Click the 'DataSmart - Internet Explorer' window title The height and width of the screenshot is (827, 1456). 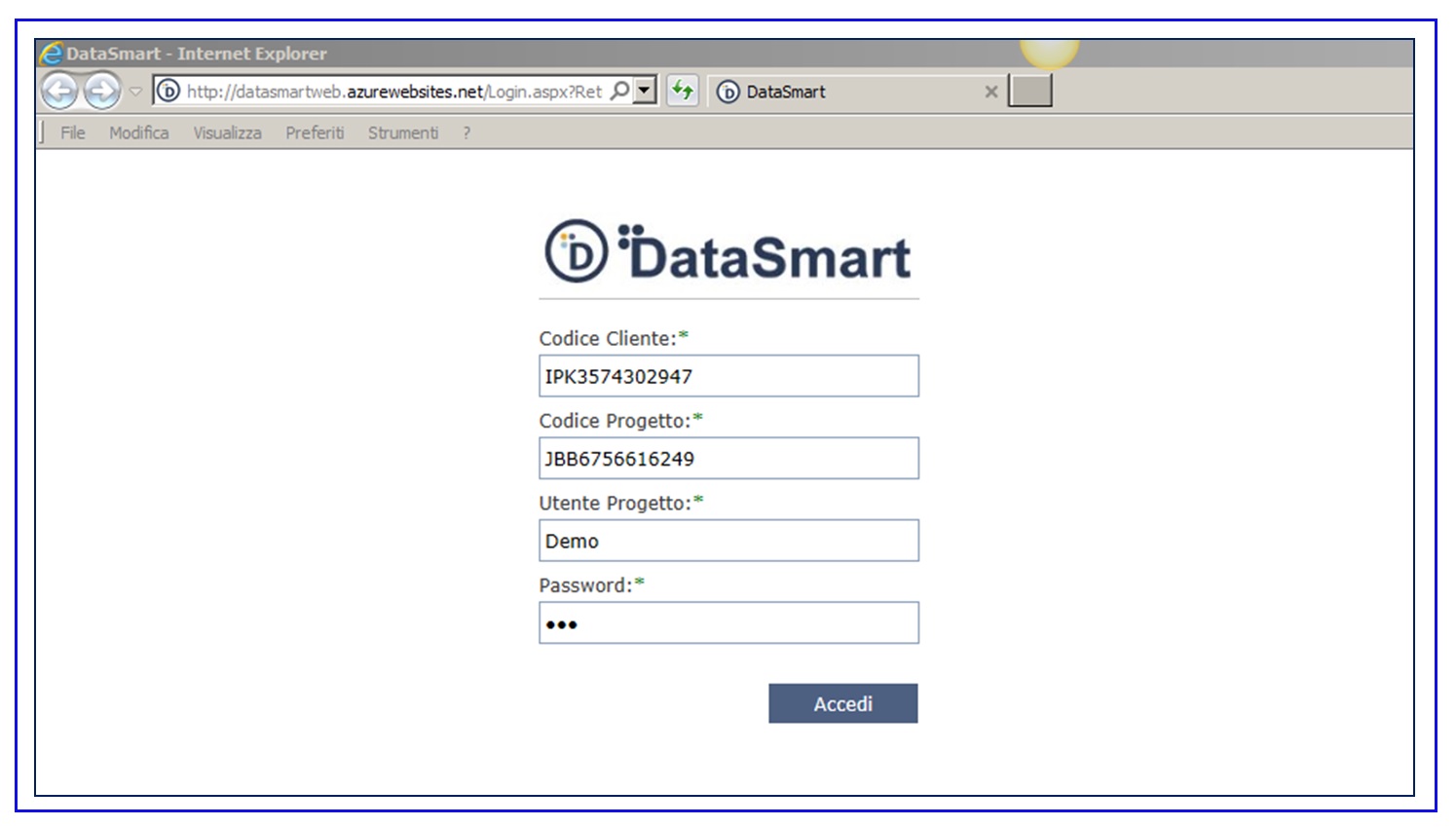197,54
